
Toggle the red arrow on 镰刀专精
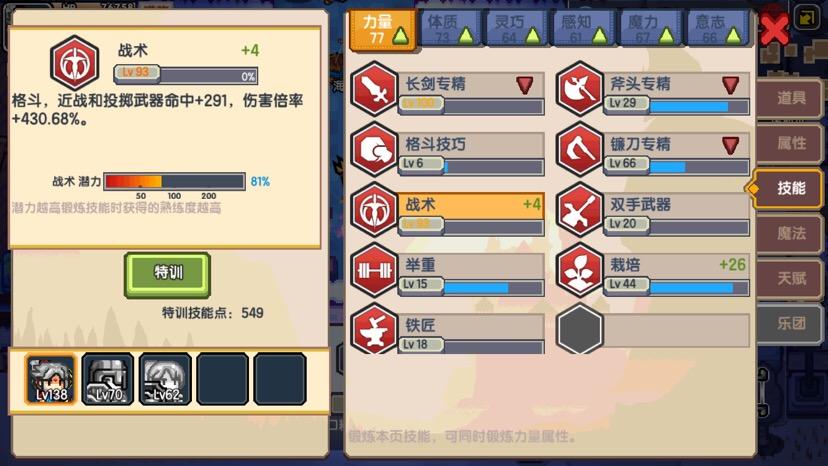tap(730, 145)
